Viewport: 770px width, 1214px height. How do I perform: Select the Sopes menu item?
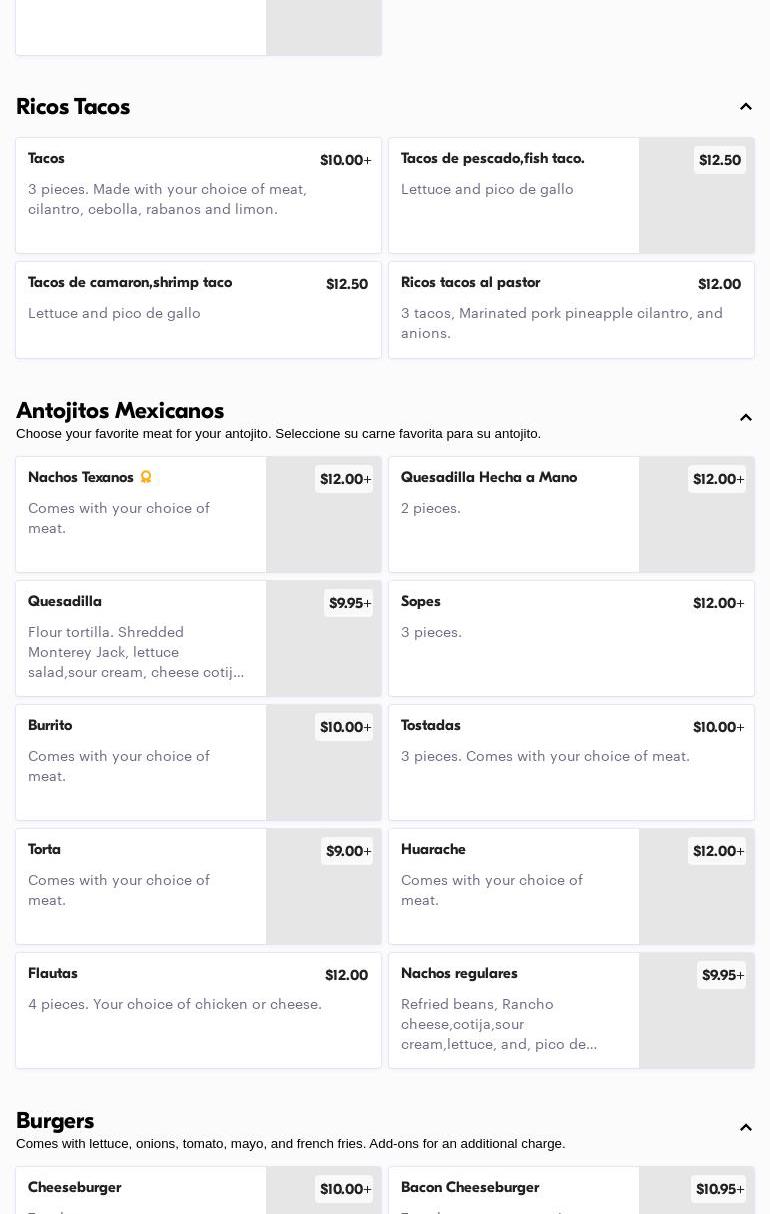[x=571, y=638]
